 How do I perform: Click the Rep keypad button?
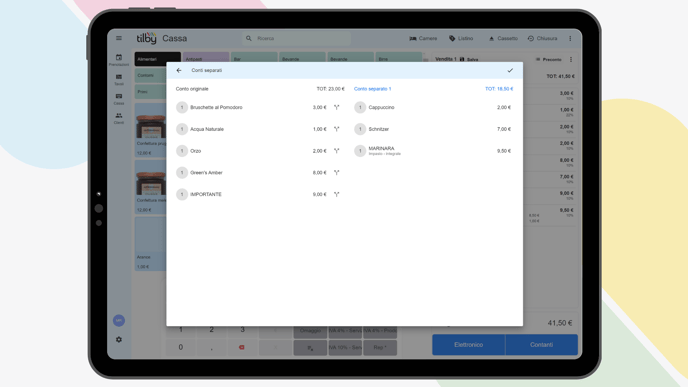click(x=380, y=347)
